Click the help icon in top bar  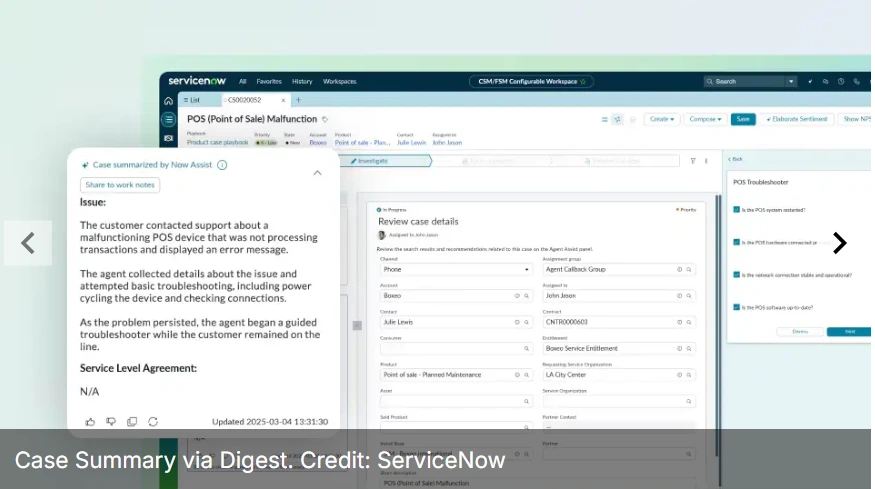click(x=841, y=82)
